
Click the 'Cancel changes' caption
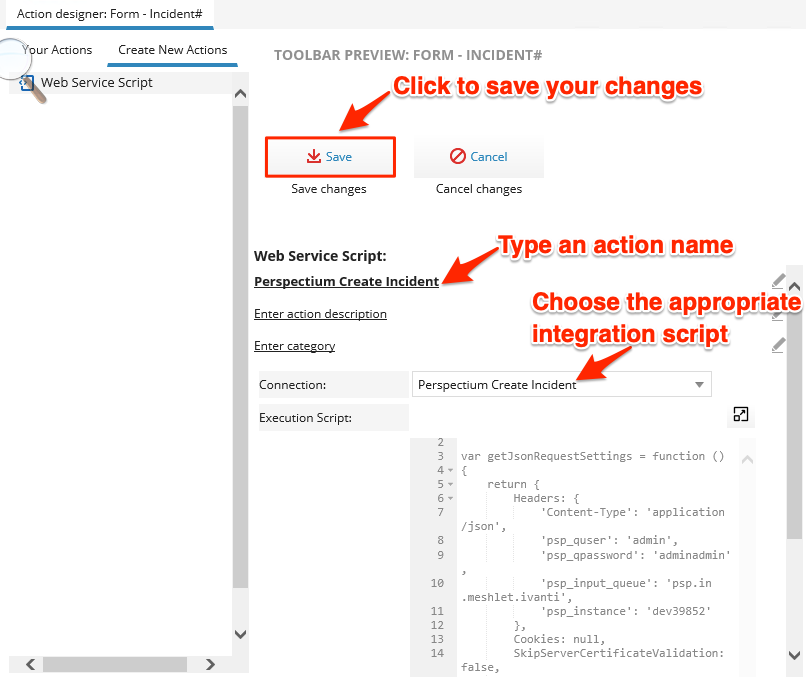coord(479,189)
